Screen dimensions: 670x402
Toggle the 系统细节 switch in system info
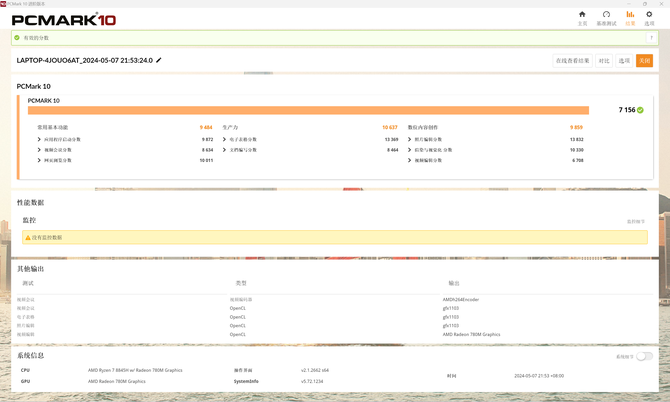[x=644, y=356]
